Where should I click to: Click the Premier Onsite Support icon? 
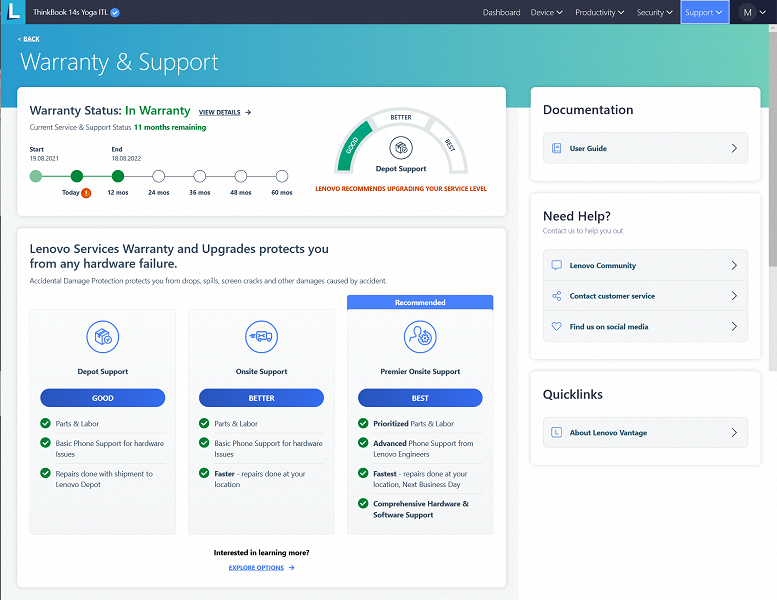[420, 336]
